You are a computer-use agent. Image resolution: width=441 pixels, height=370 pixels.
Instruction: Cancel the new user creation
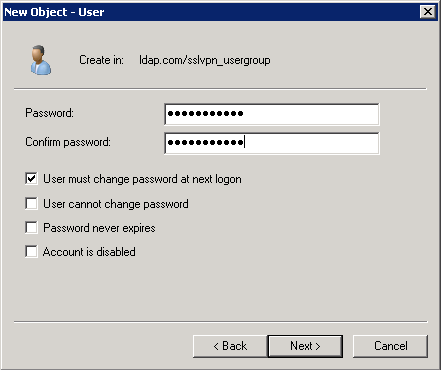(390, 346)
